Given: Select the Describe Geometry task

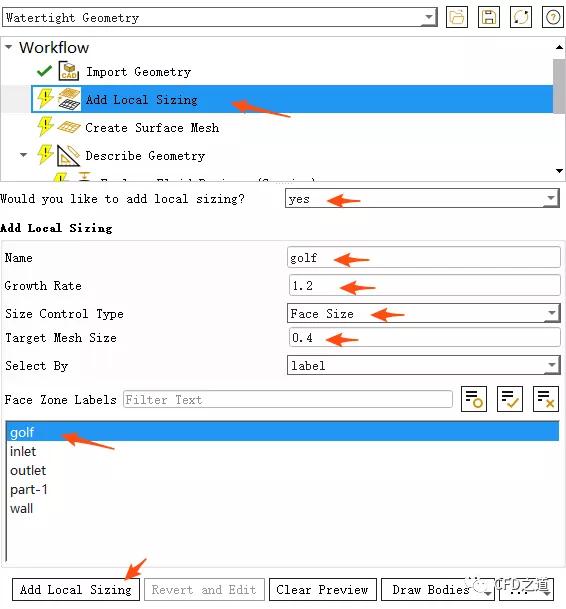Looking at the screenshot, I should tap(145, 156).
